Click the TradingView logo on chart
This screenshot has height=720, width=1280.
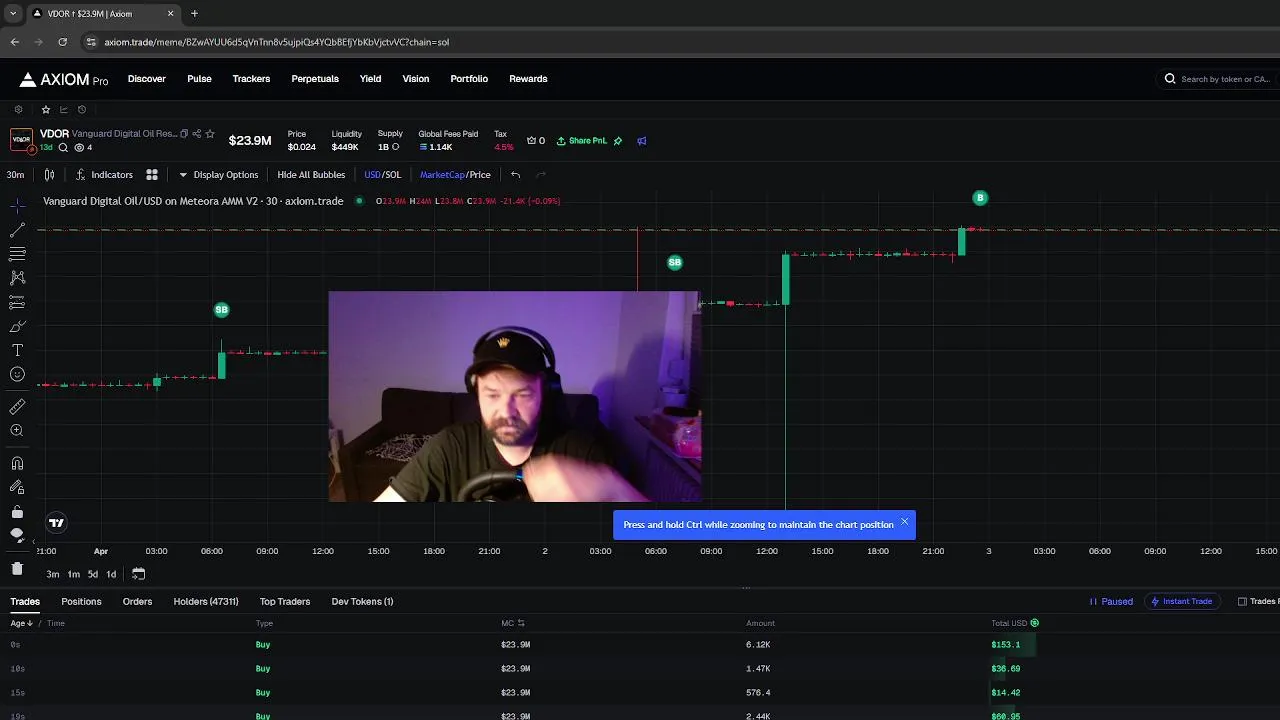[x=57, y=522]
